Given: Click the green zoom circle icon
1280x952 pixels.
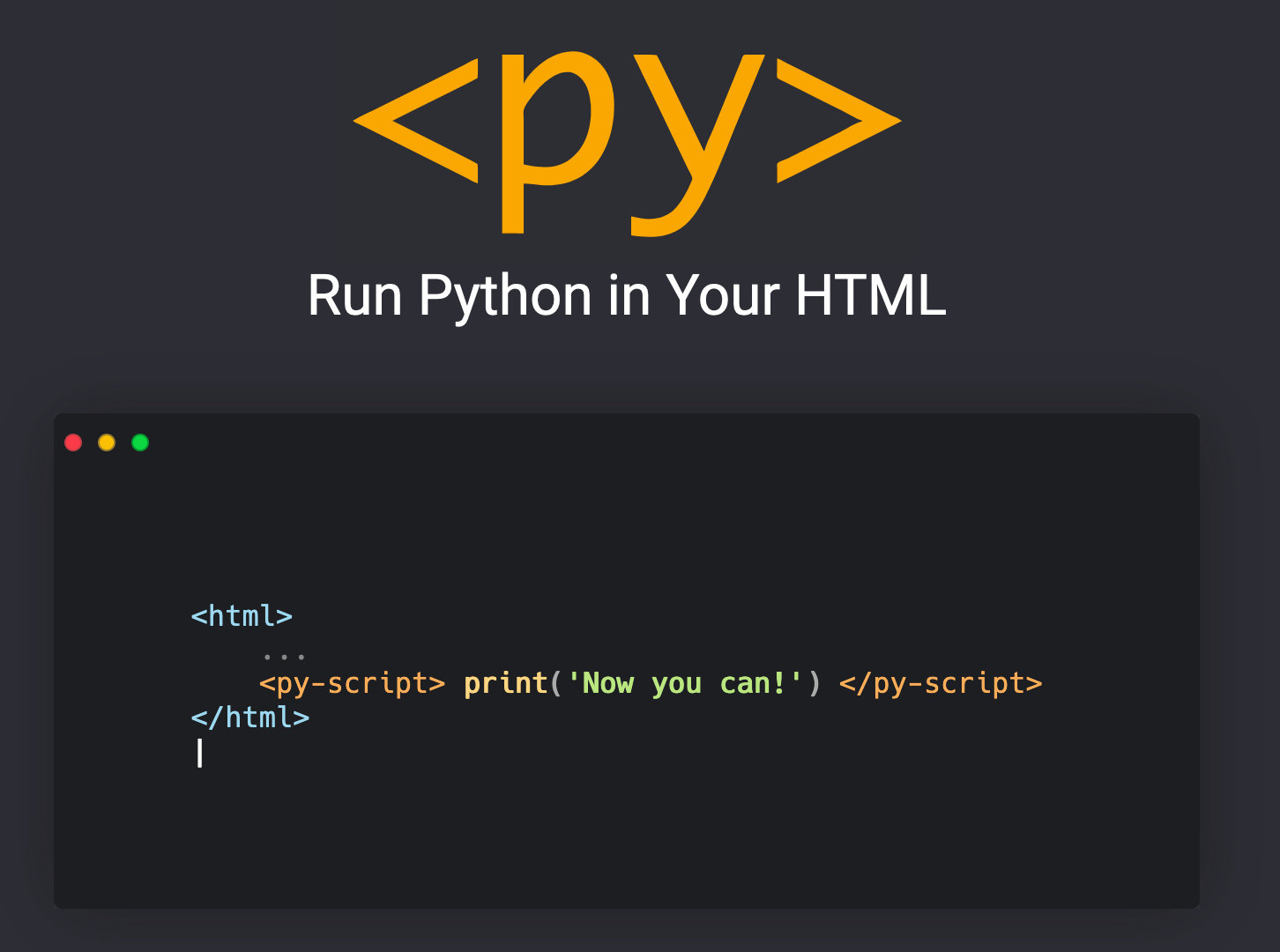Looking at the screenshot, I should pyautogui.click(x=139, y=443).
